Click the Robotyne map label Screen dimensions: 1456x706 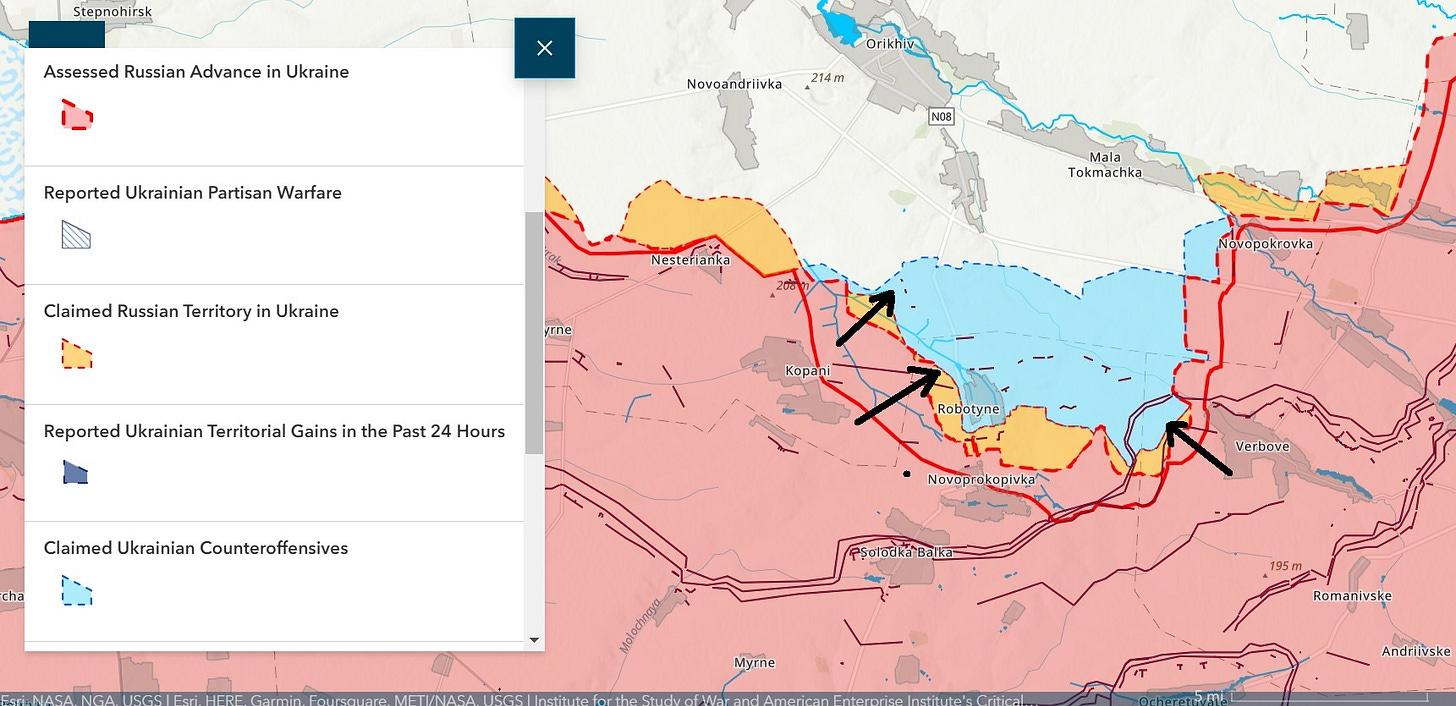(x=969, y=409)
